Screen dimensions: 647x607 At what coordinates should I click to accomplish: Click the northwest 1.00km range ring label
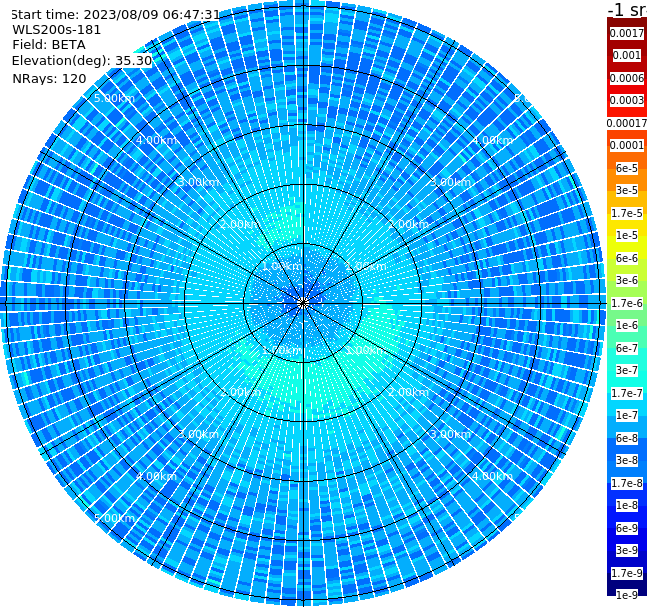282,266
